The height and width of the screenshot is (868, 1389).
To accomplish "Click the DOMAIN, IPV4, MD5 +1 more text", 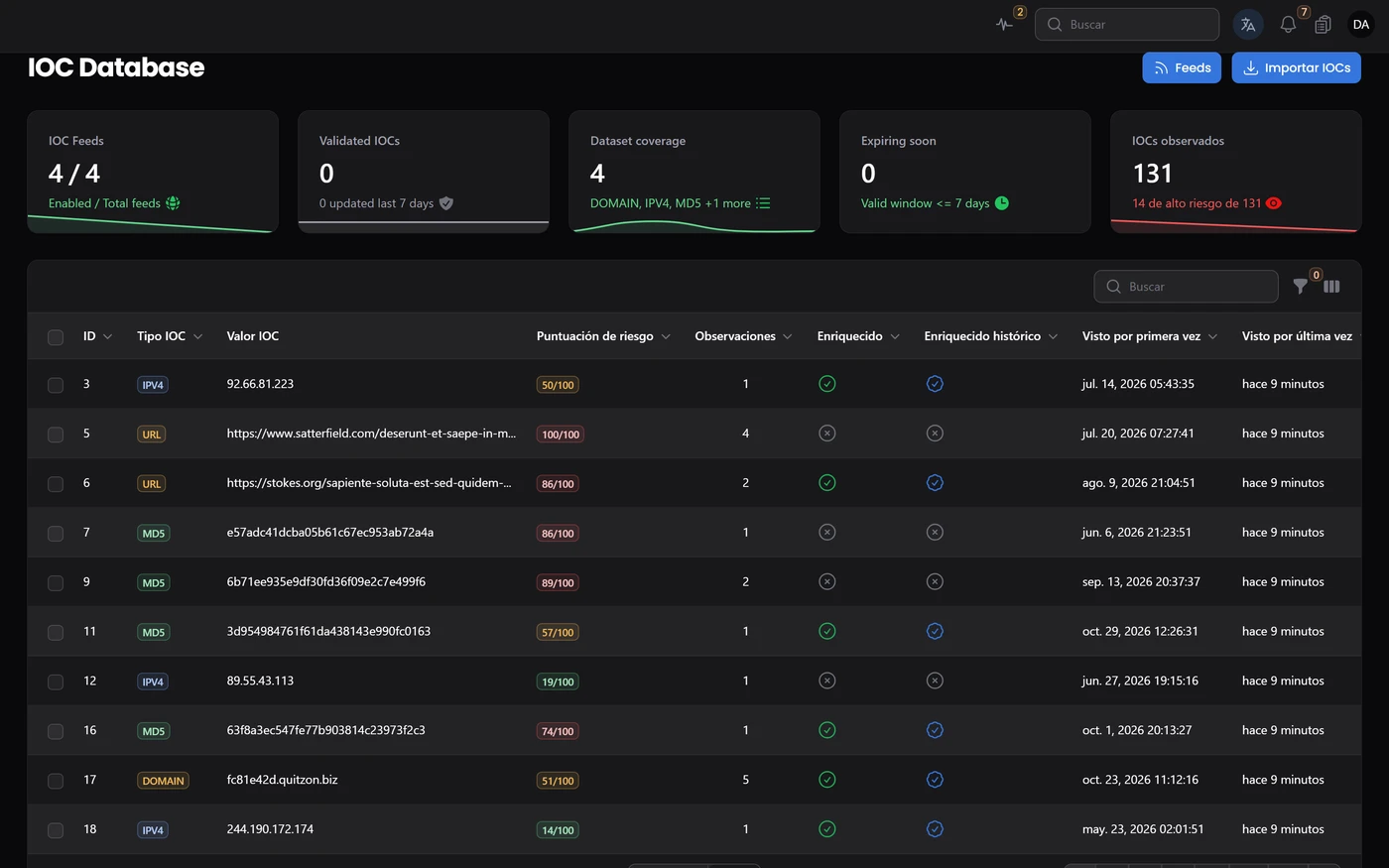I will pos(671,203).
